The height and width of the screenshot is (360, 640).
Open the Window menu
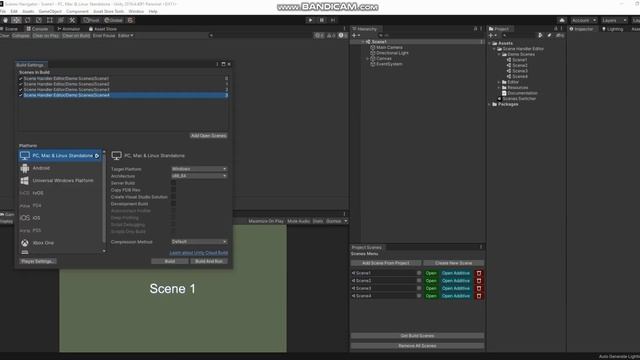[x=136, y=11]
